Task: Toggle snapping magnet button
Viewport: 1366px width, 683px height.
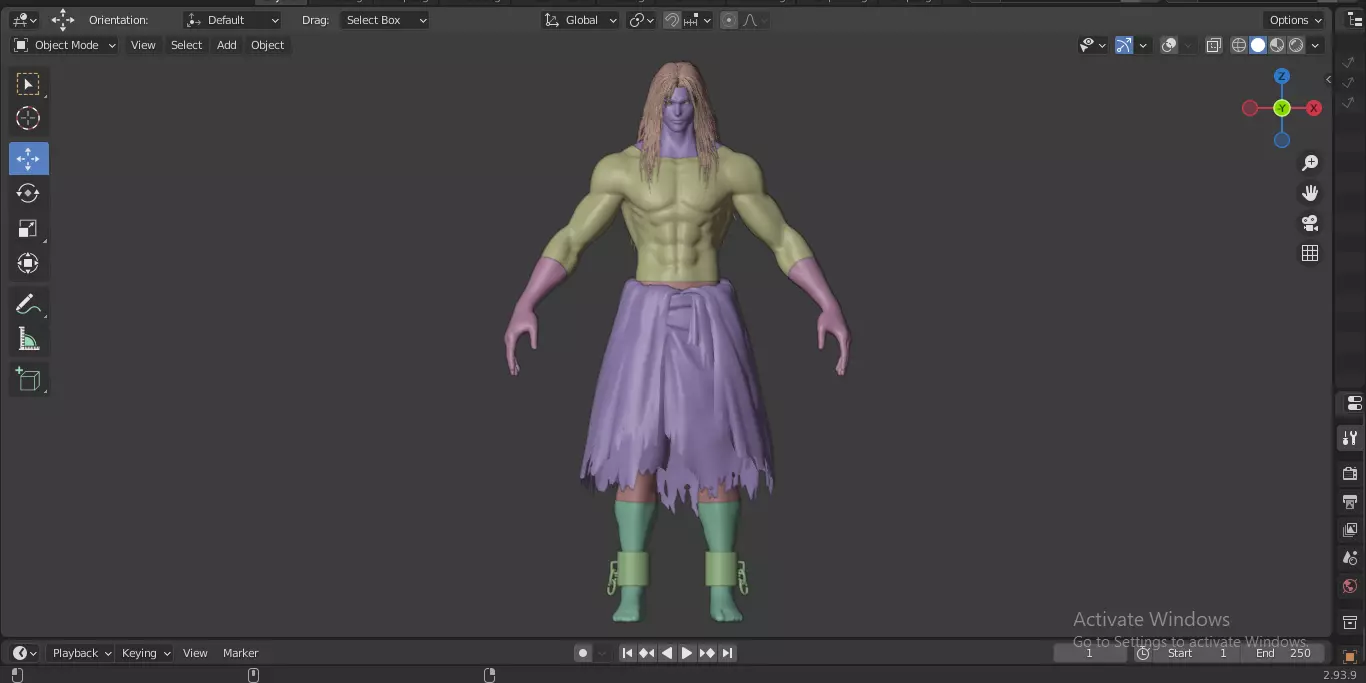Action: (x=672, y=20)
